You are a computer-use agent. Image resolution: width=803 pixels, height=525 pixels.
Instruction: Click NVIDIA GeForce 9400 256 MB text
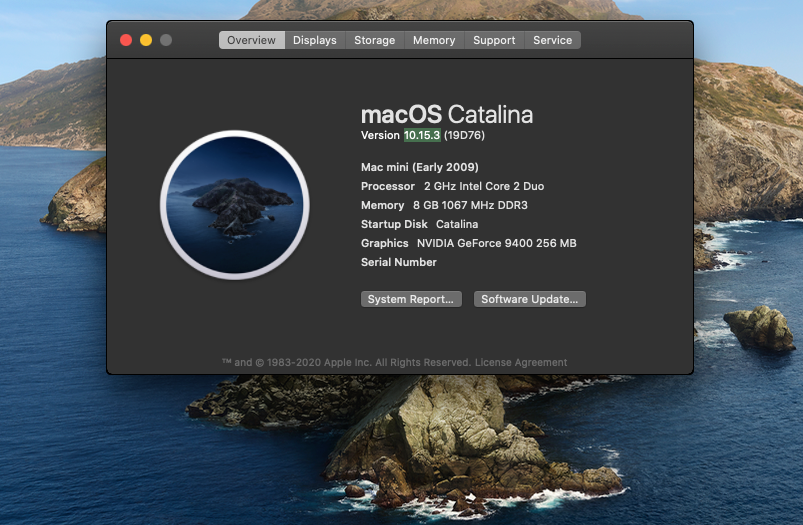(x=497, y=243)
